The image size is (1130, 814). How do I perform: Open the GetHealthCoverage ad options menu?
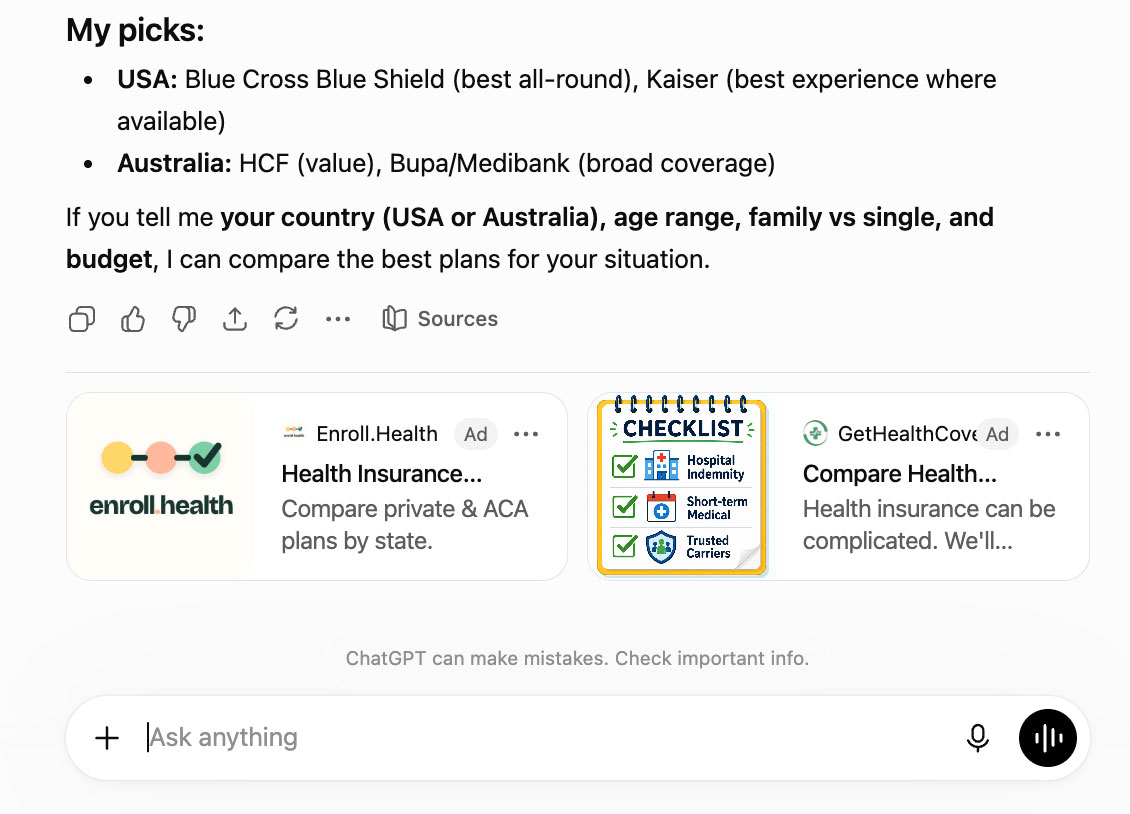(x=1048, y=434)
